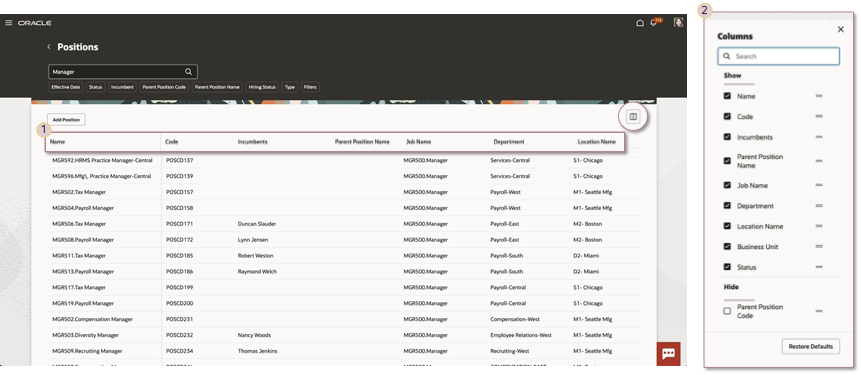Click the Restore Defaults button
Viewport: 861px width, 375px height.
pos(810,346)
